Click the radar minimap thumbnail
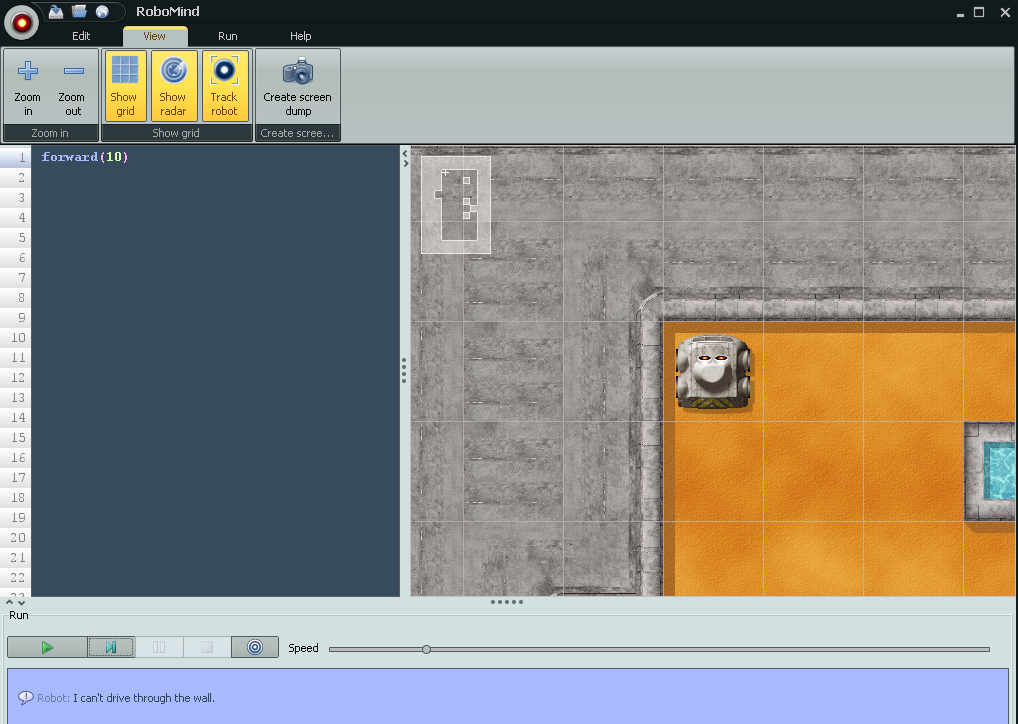Viewport: 1018px width, 724px height. click(456, 205)
